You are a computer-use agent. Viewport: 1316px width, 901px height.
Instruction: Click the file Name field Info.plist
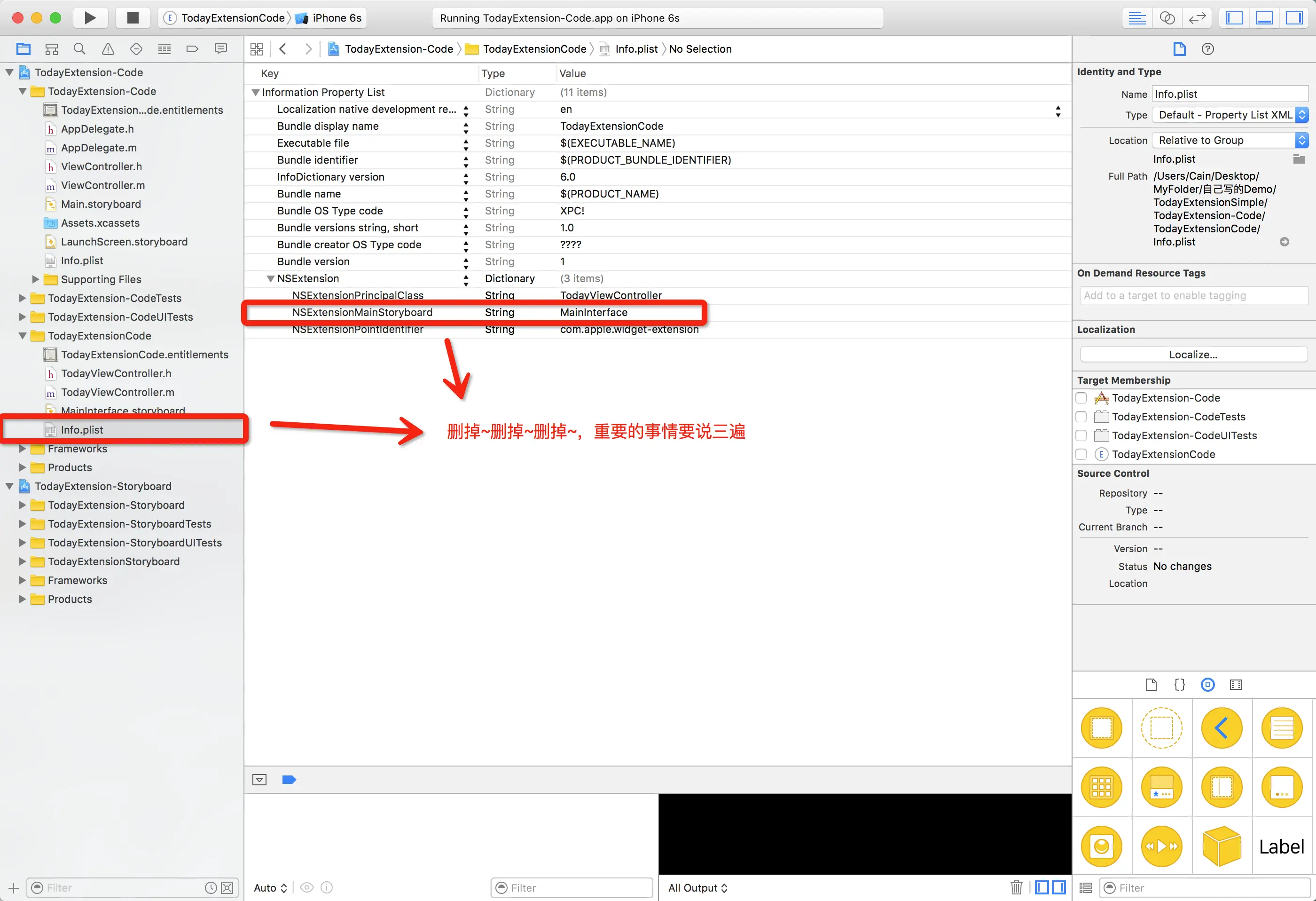(x=1229, y=94)
